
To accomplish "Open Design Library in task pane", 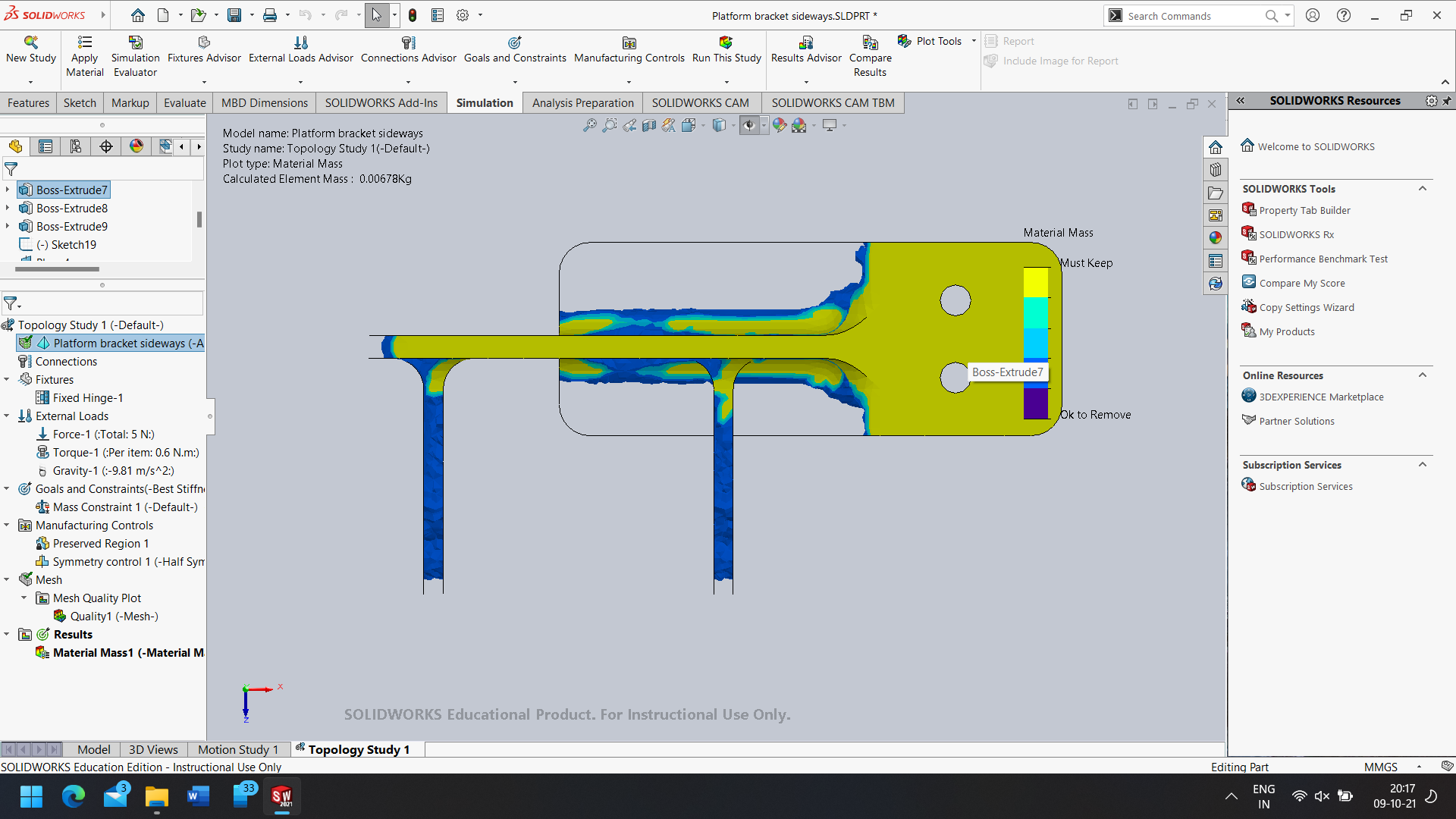I will click(1216, 170).
